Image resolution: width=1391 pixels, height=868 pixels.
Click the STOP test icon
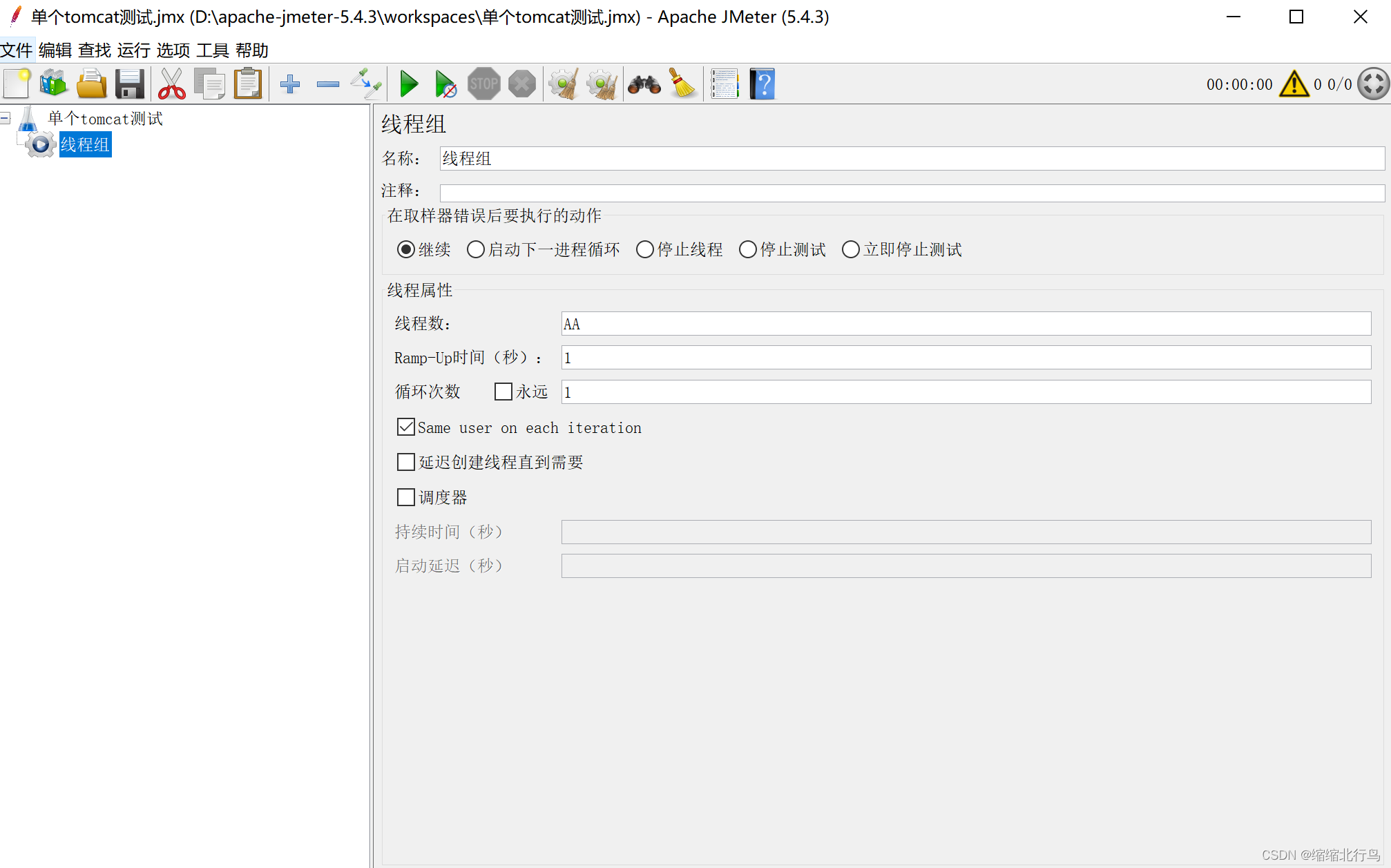(x=484, y=84)
